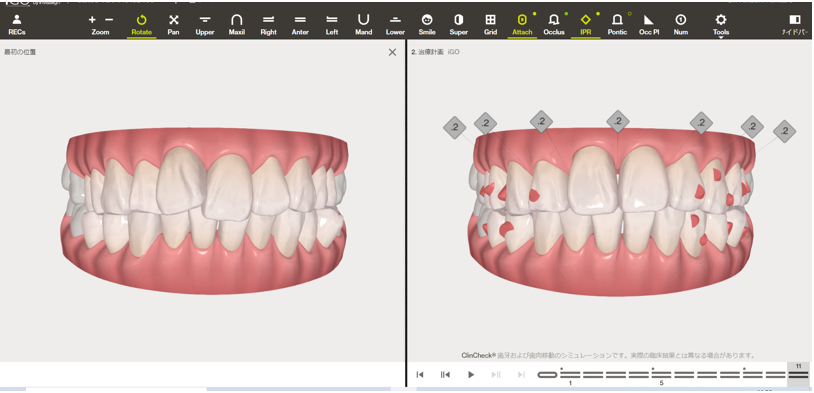The image size is (814, 393).
Task: Toggle the Grid overlay
Action: 490,24
